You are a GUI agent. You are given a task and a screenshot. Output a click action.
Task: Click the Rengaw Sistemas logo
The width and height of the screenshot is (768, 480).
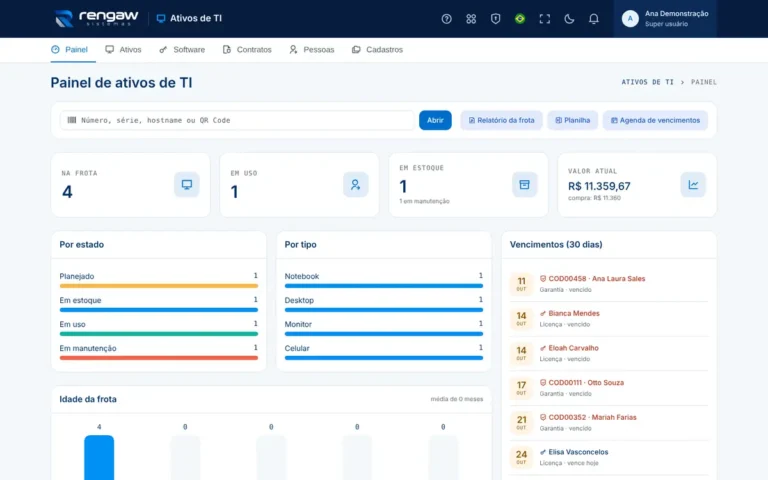(x=96, y=18)
